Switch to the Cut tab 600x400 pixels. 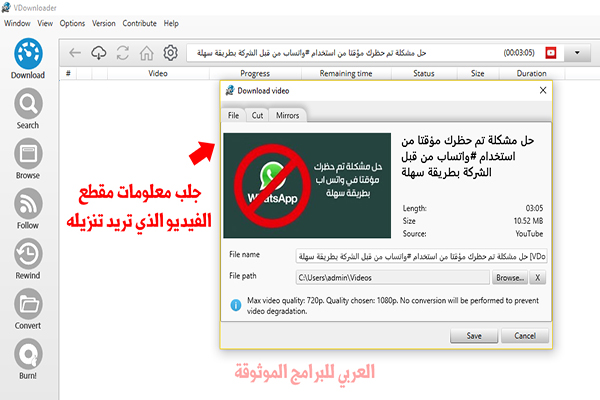tap(258, 115)
